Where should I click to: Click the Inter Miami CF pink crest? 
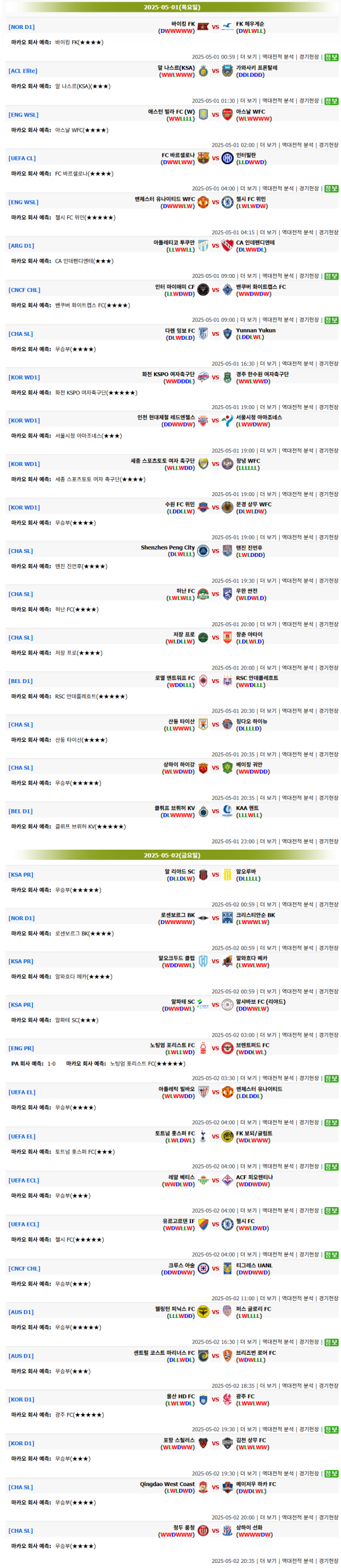coord(203,290)
